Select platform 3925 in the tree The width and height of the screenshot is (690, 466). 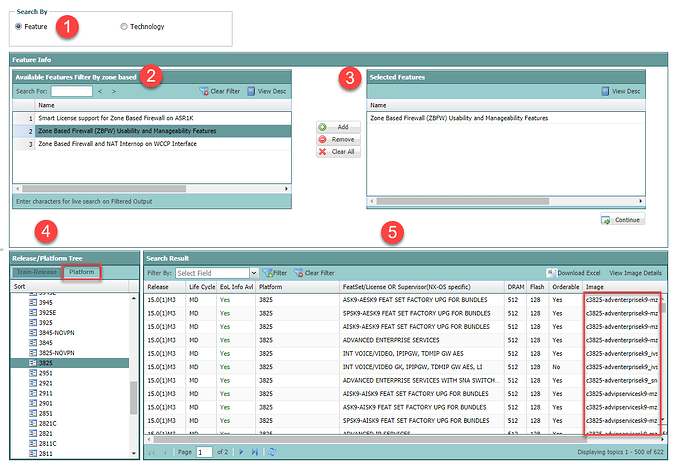(x=45, y=323)
